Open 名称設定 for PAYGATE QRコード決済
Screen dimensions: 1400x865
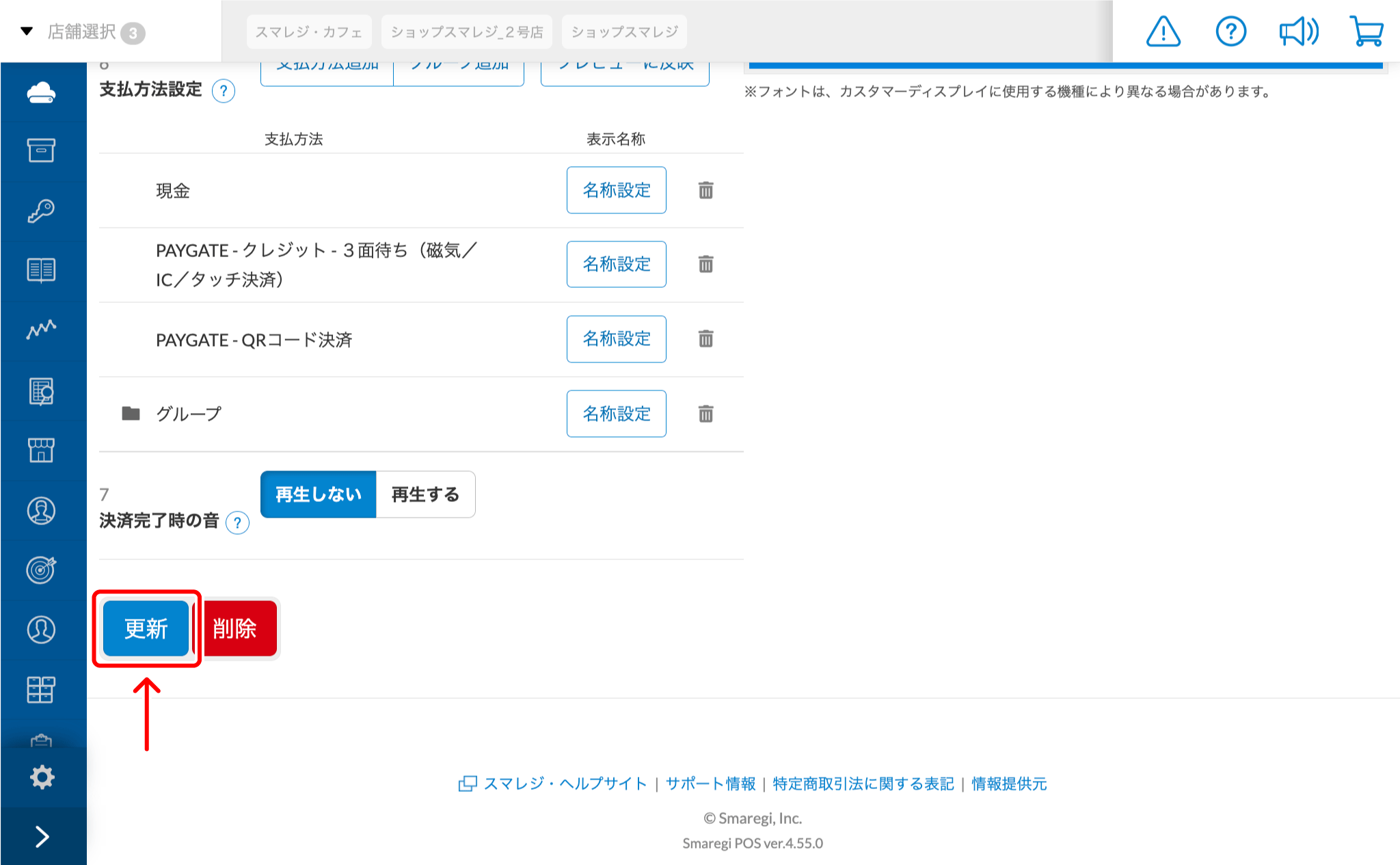[x=616, y=338]
